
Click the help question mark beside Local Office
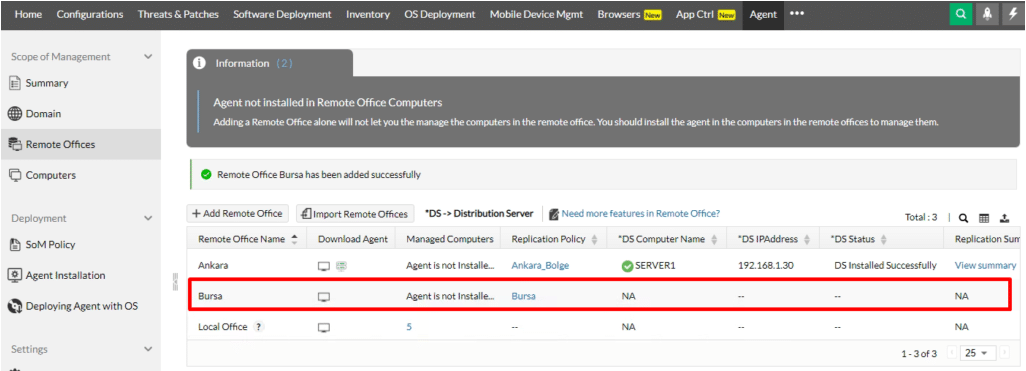tap(259, 327)
